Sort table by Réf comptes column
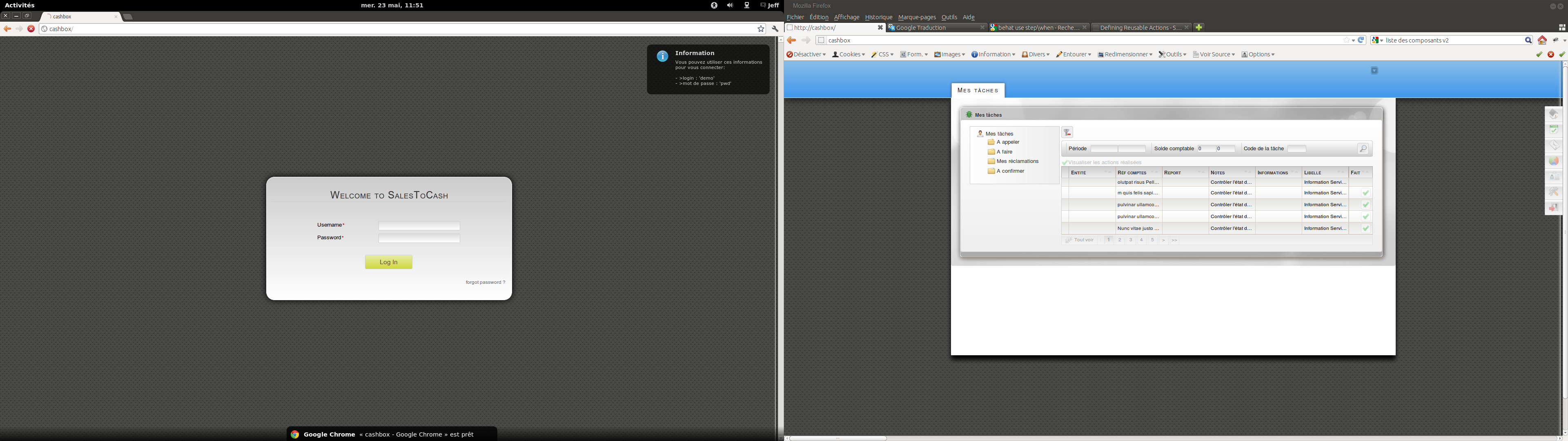 click(x=1138, y=173)
